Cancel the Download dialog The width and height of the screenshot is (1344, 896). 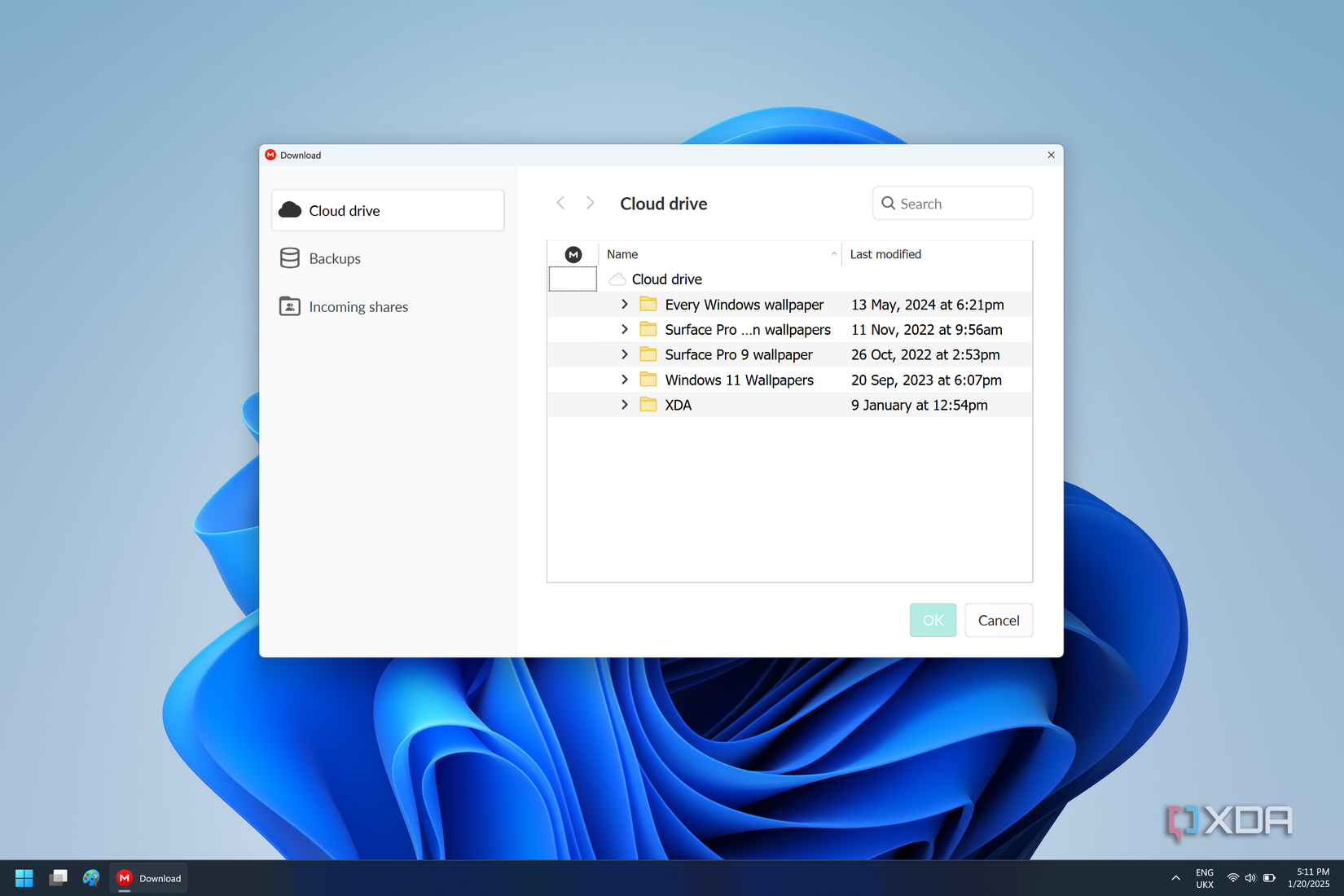[999, 620]
